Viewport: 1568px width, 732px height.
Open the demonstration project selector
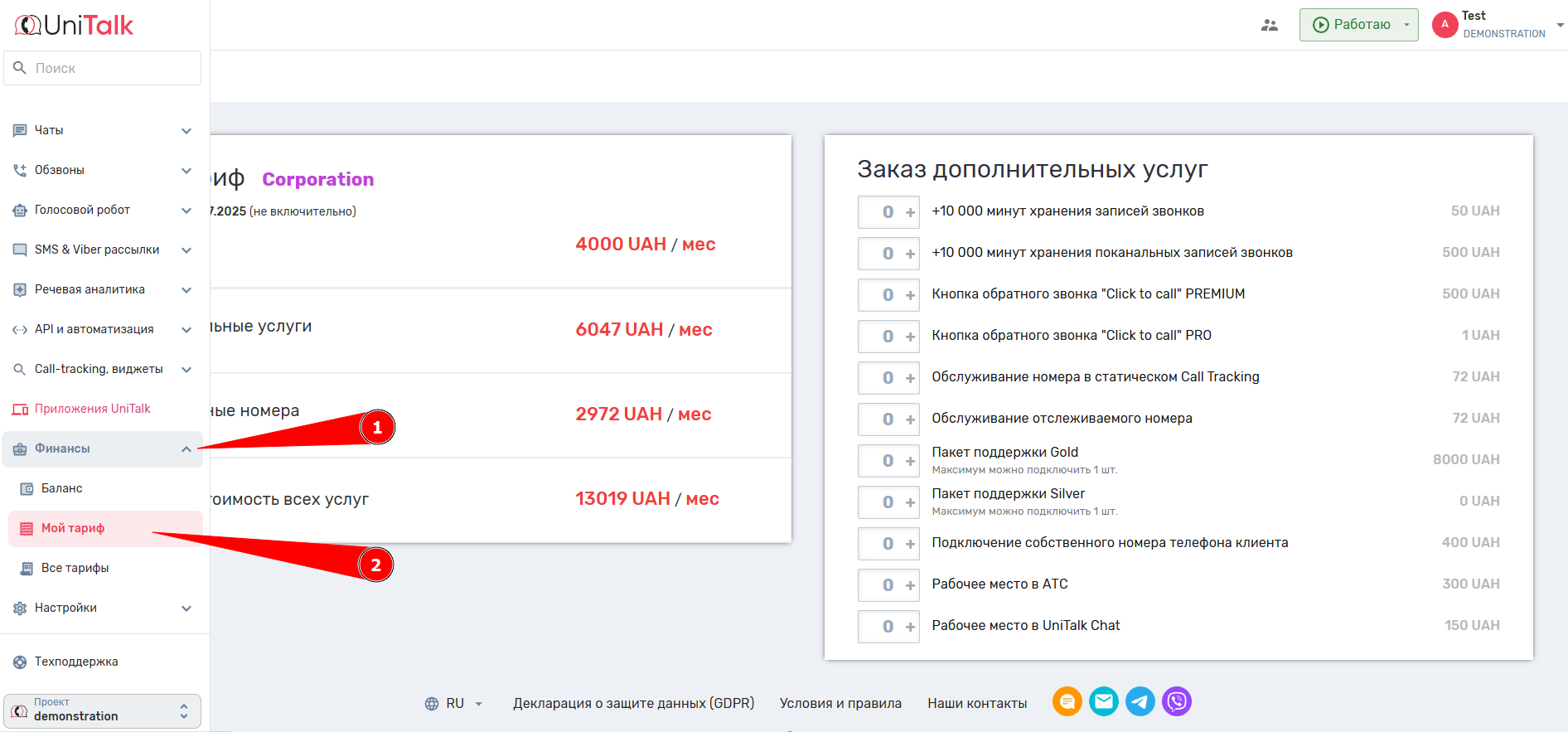[x=103, y=710]
